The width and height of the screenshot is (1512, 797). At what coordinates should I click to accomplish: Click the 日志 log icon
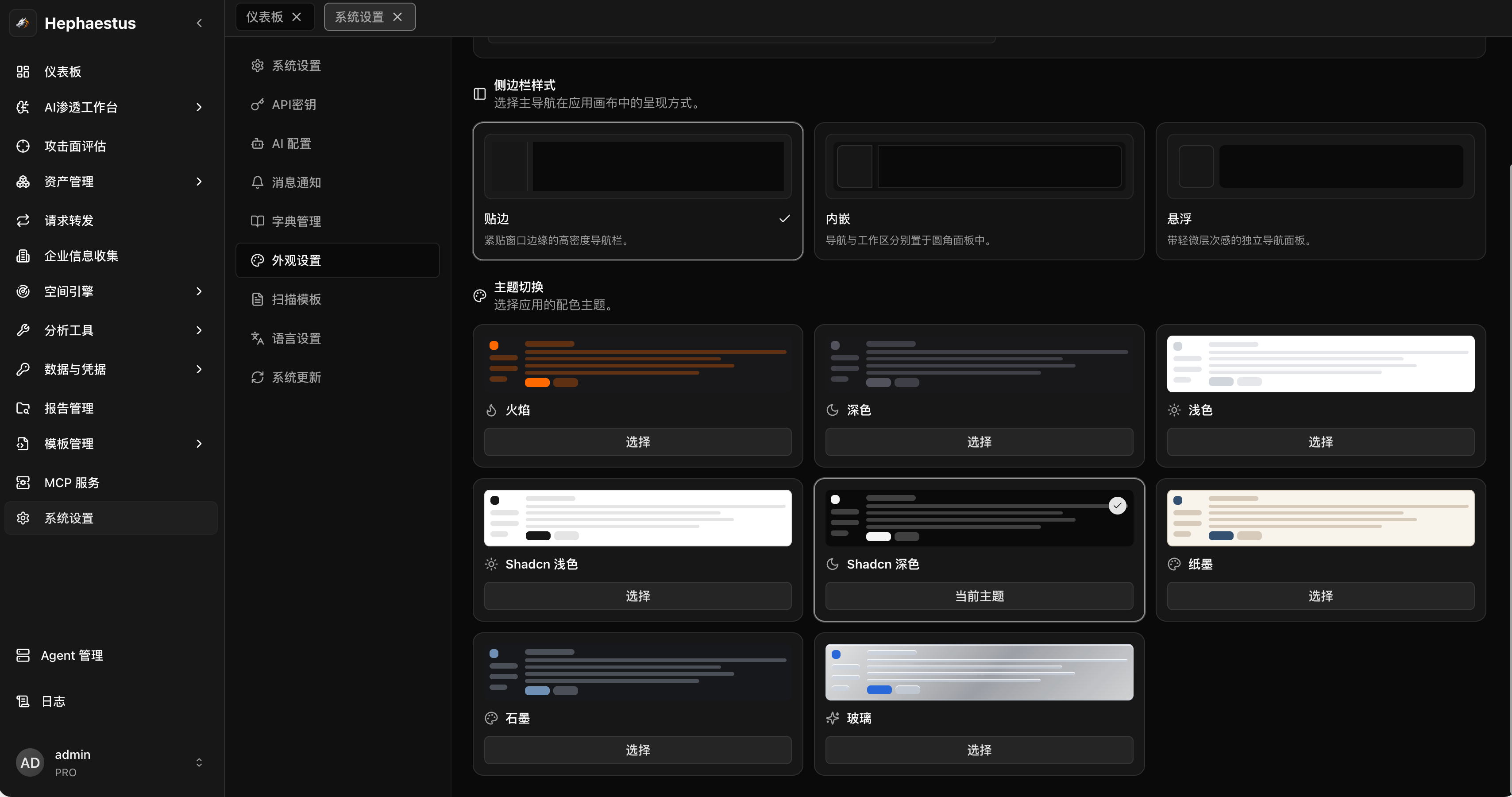23,701
